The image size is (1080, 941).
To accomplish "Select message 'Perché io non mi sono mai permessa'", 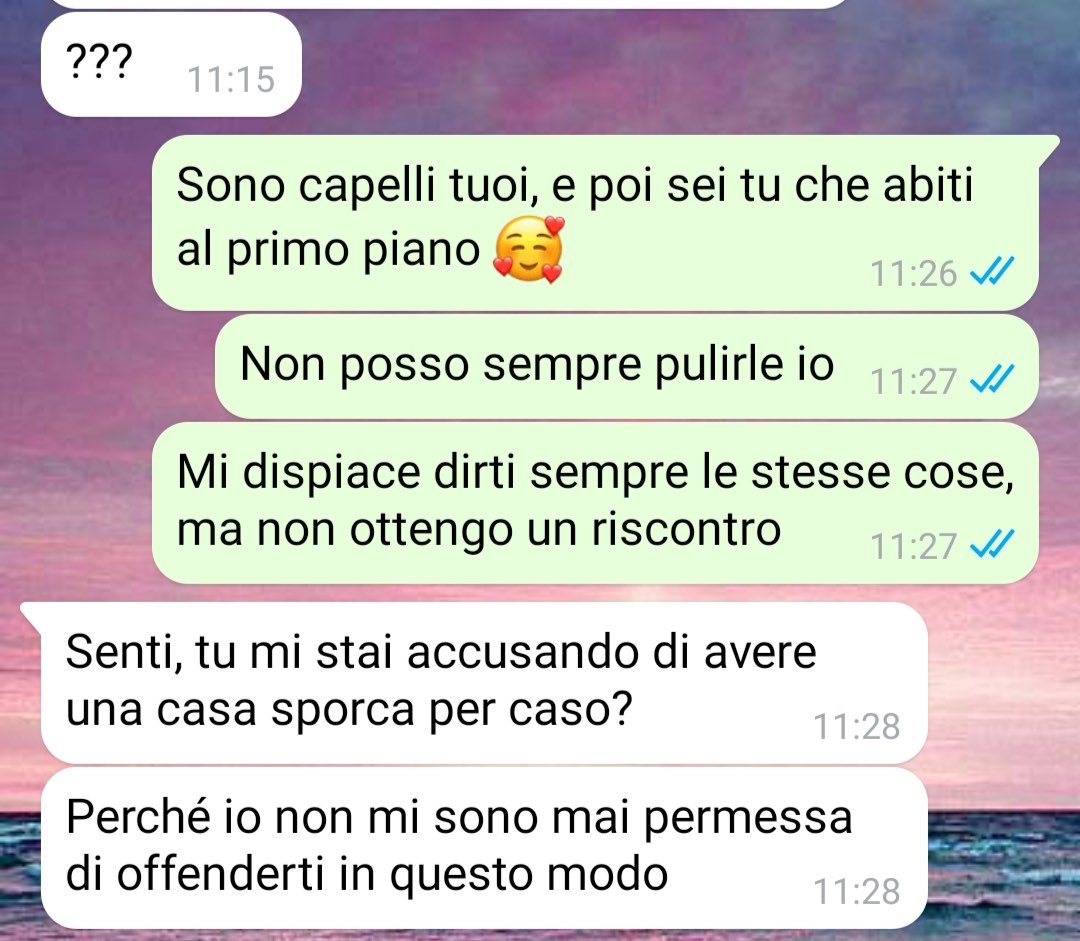I will coord(484,848).
